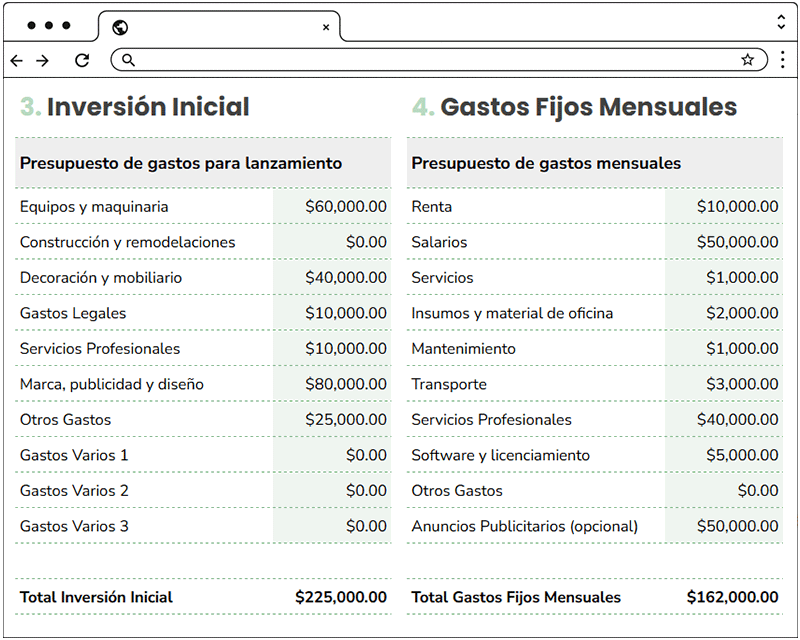Expand the tab list chevron icon
This screenshot has width=800, height=640.
pos(781,22)
